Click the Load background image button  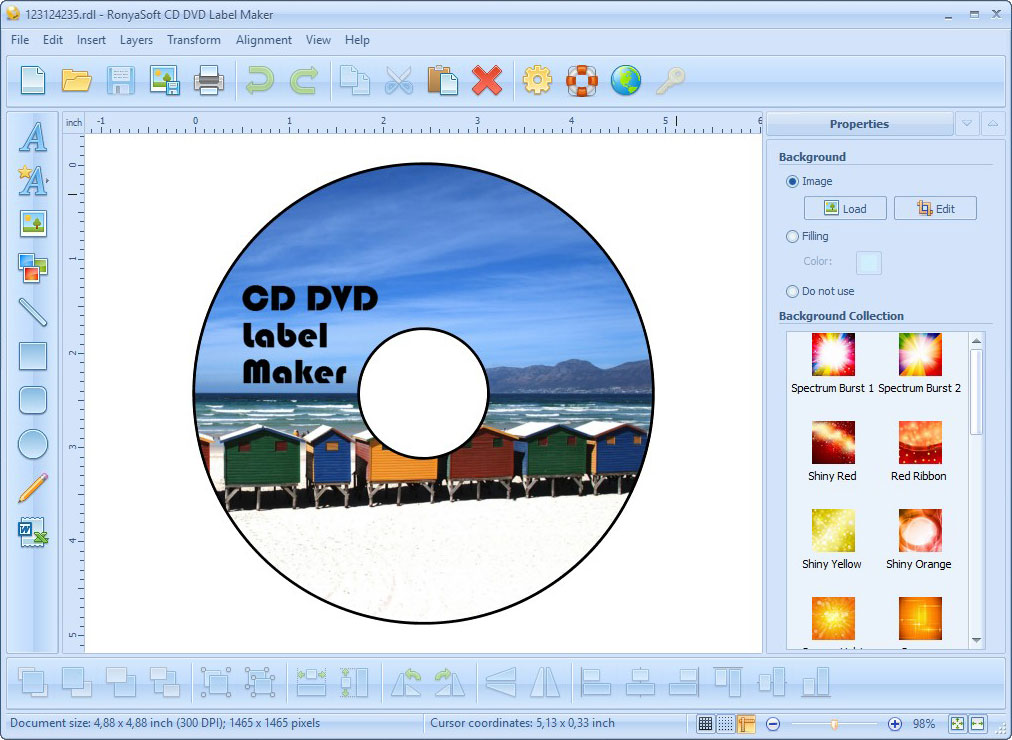(845, 208)
